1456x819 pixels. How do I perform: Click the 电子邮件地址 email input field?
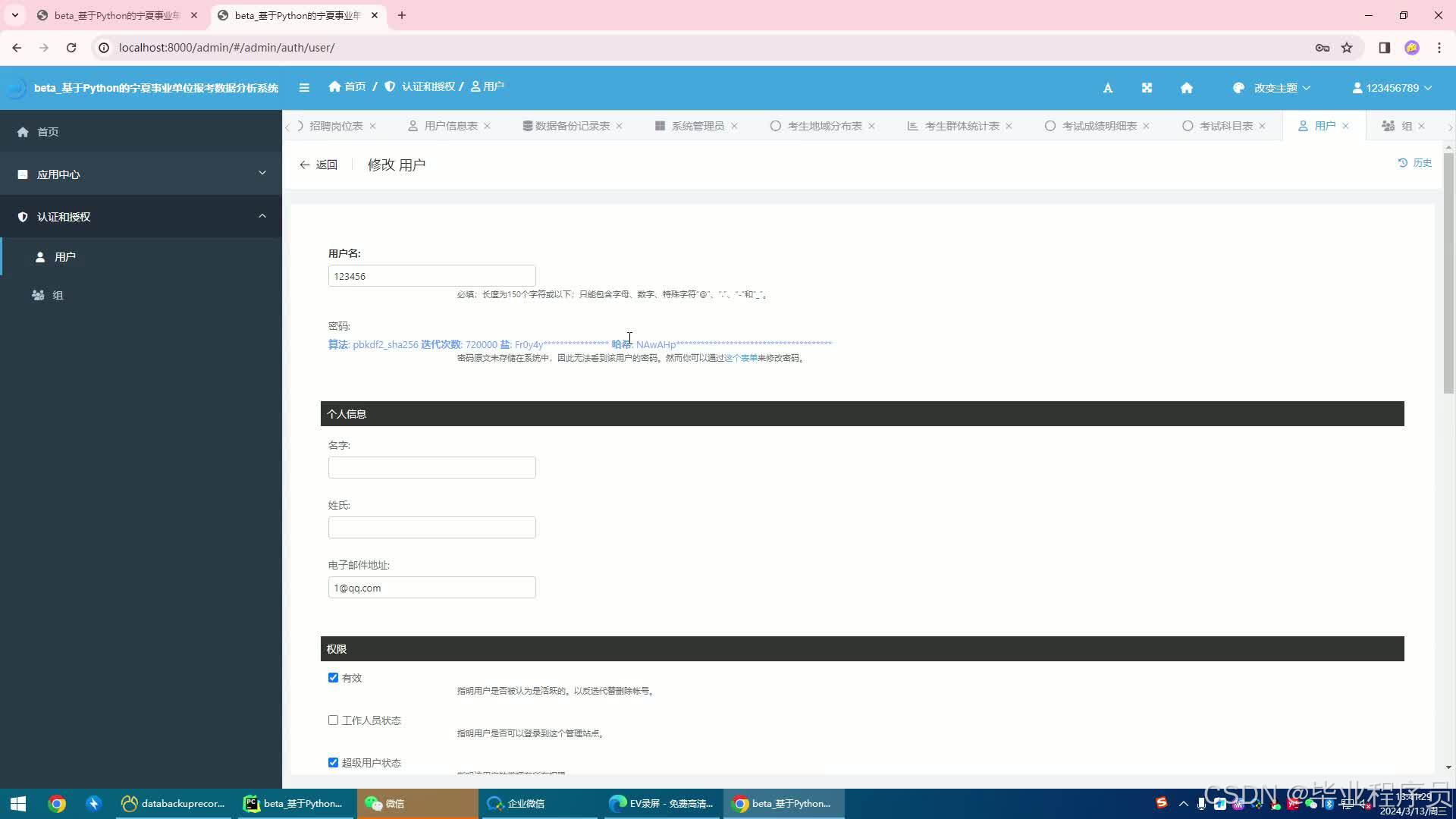click(431, 588)
